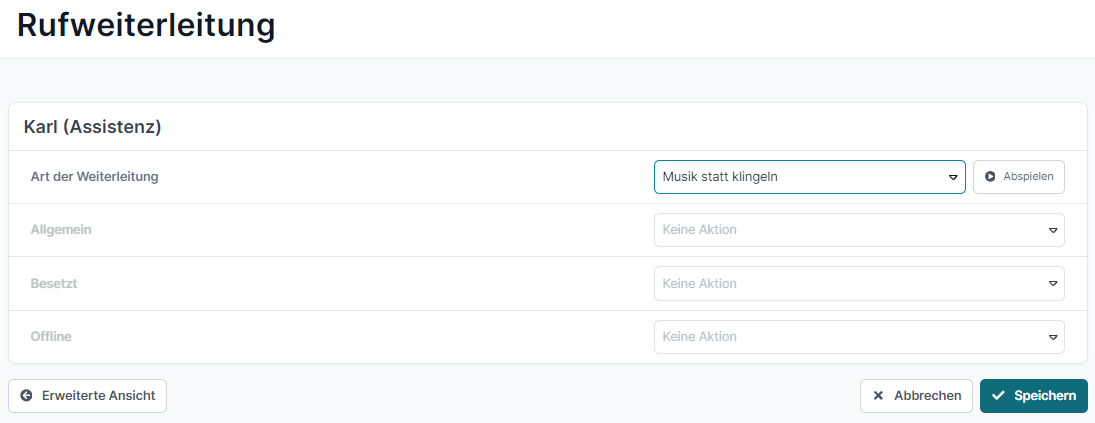Switch to Erweiterte Ansicht

[x=88, y=396]
